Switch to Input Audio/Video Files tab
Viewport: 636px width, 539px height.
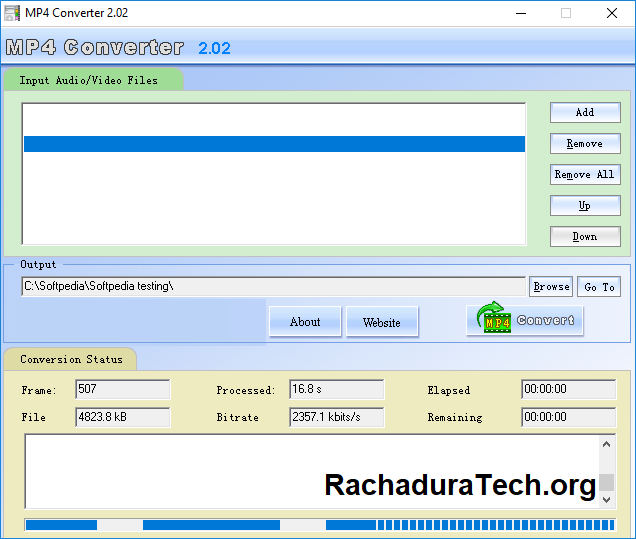[93, 80]
